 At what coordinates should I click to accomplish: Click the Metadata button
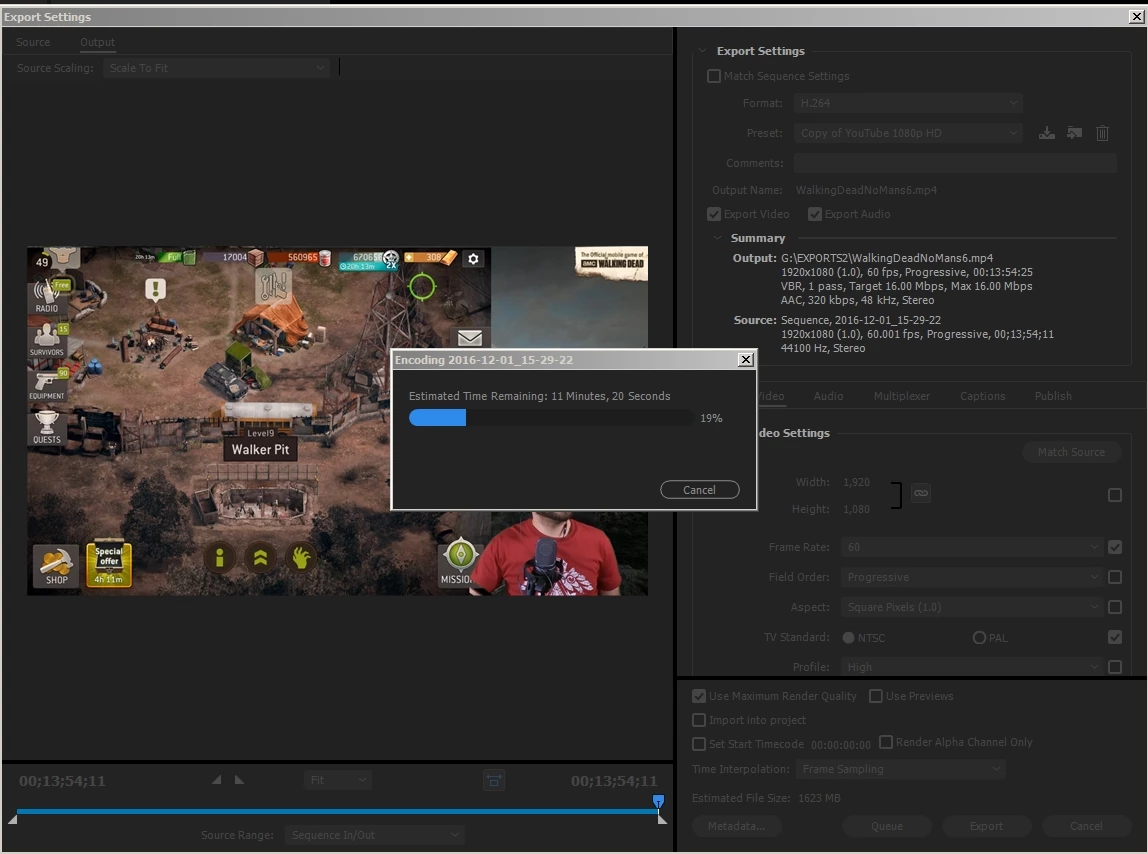[x=737, y=826]
